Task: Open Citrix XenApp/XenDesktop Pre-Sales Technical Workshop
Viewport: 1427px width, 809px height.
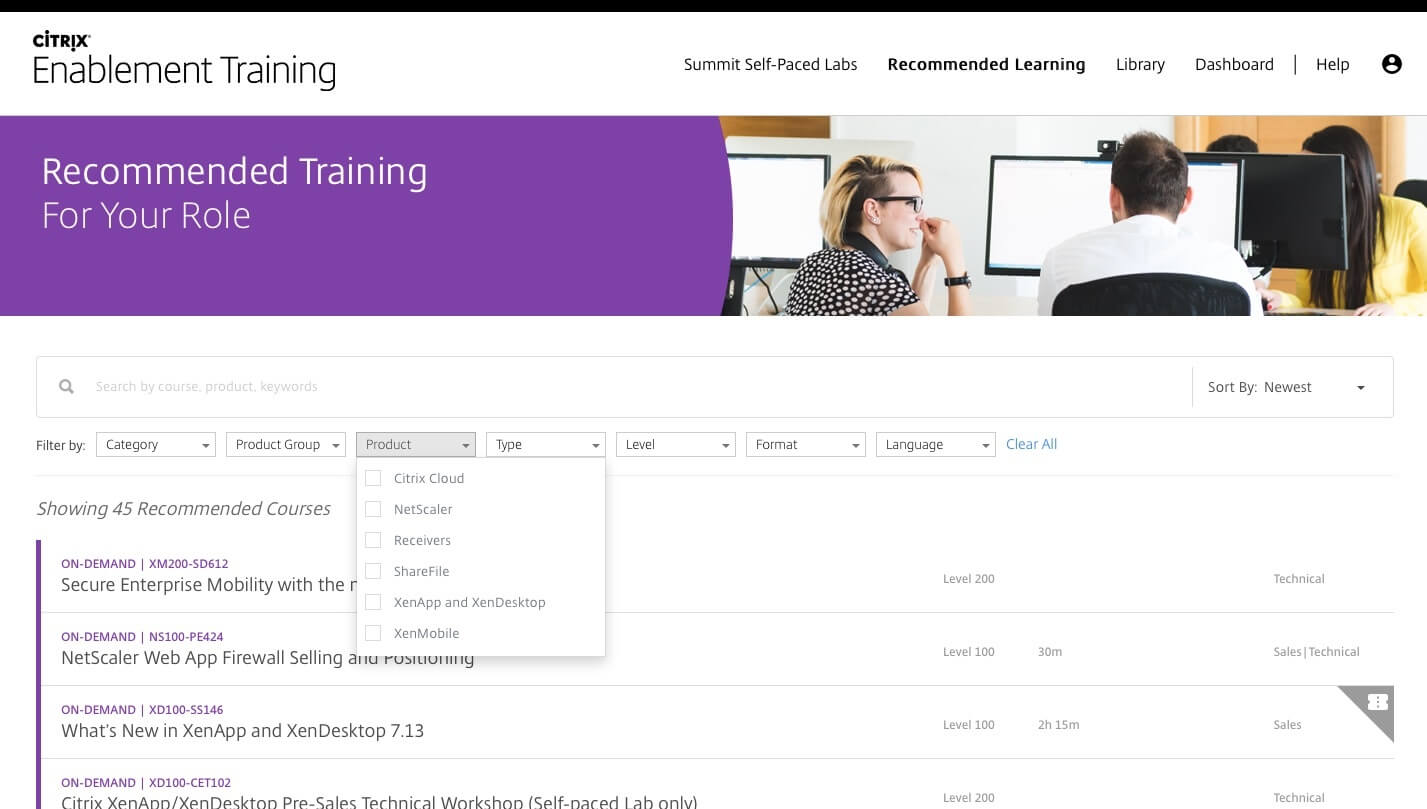Action: pos(379,802)
